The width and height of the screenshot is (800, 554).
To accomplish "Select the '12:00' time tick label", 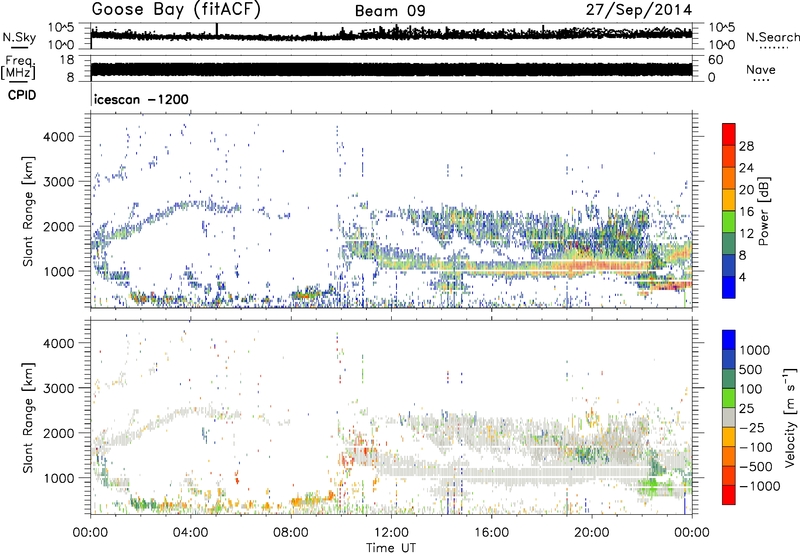I will (x=391, y=533).
